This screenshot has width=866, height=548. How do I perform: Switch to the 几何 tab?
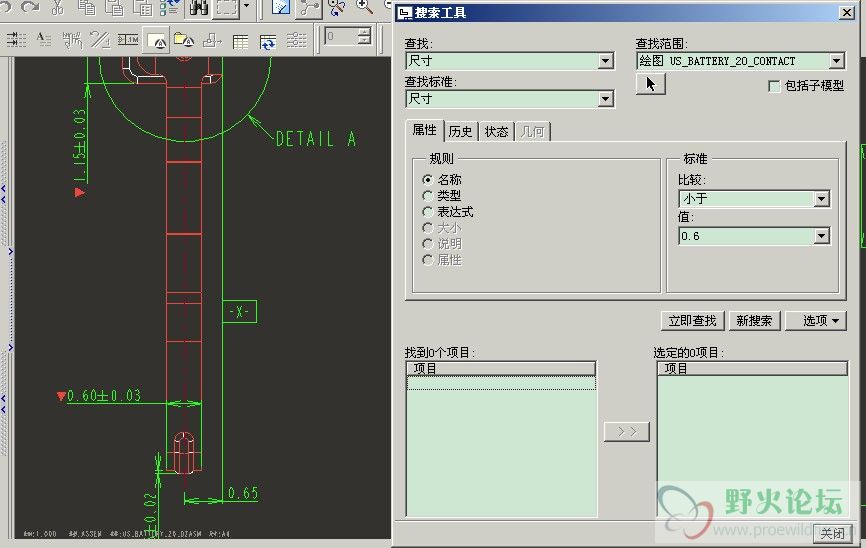(x=532, y=131)
